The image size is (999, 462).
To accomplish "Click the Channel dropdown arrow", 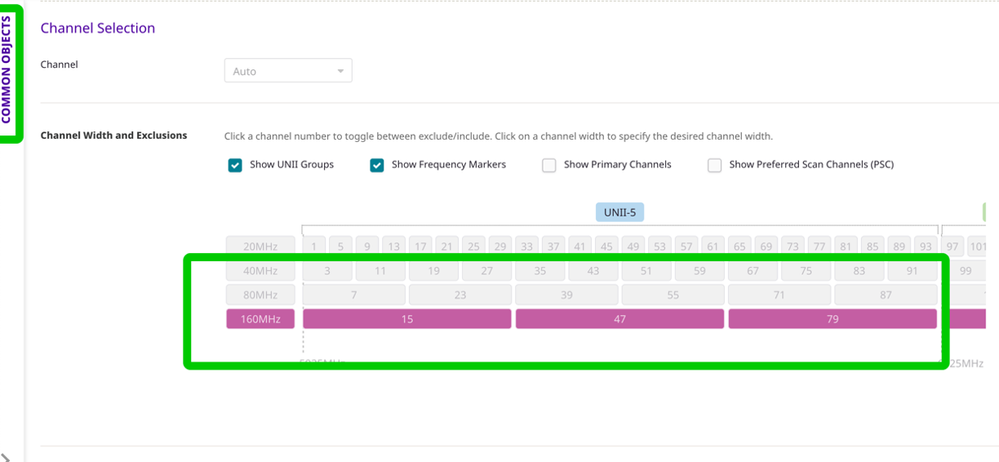I will coord(341,71).
